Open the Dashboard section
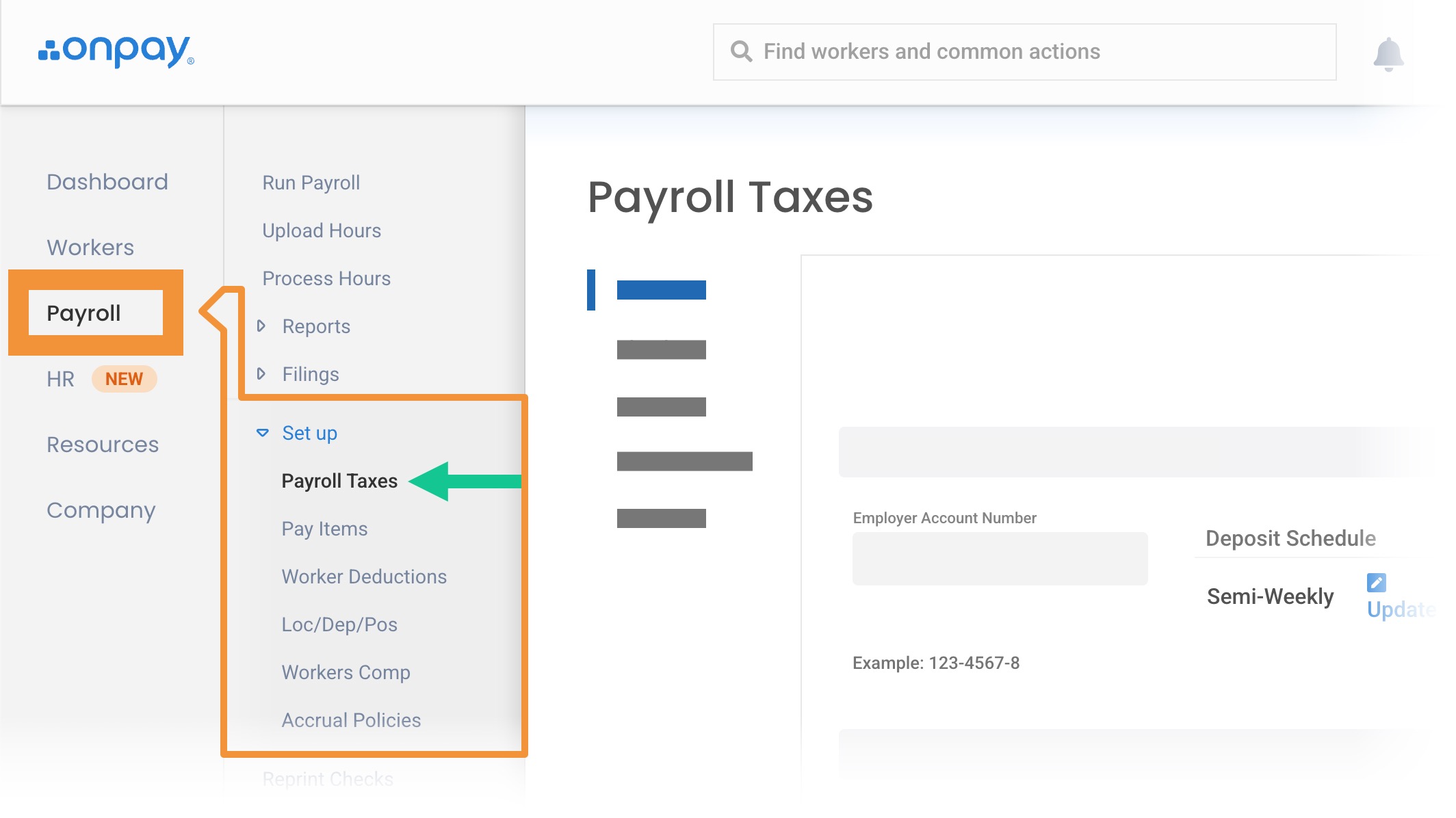This screenshot has width=1456, height=818. pyautogui.click(x=107, y=182)
